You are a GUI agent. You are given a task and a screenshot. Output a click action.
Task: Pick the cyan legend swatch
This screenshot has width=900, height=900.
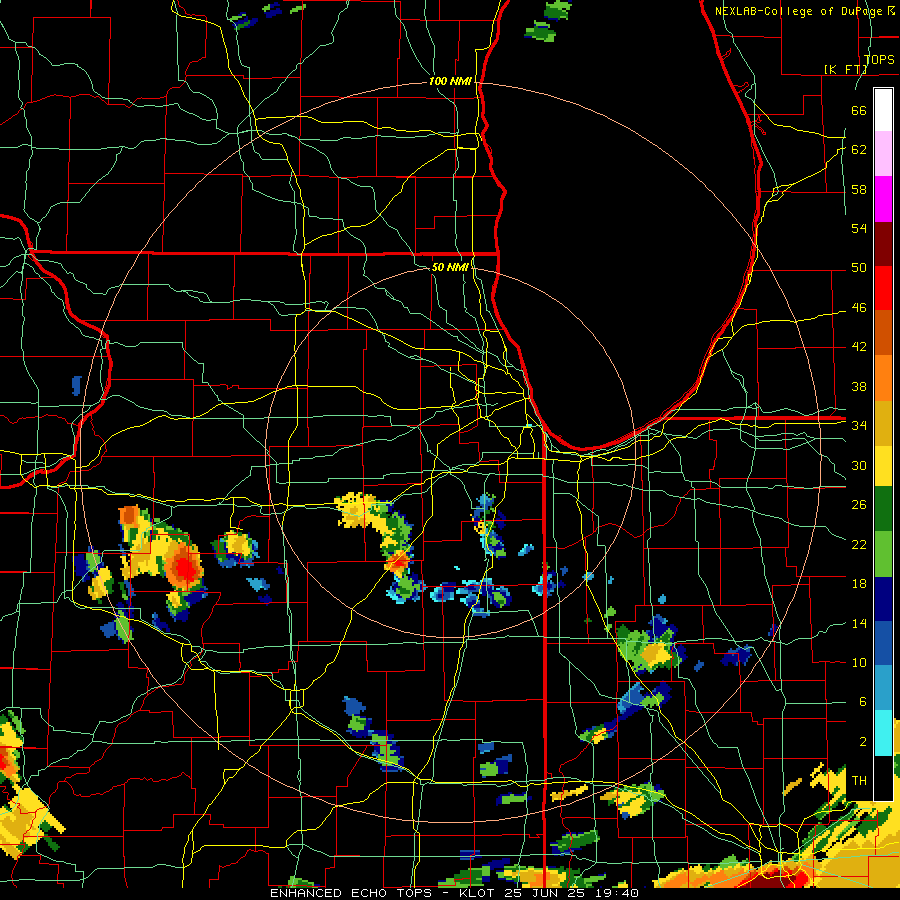tap(883, 732)
